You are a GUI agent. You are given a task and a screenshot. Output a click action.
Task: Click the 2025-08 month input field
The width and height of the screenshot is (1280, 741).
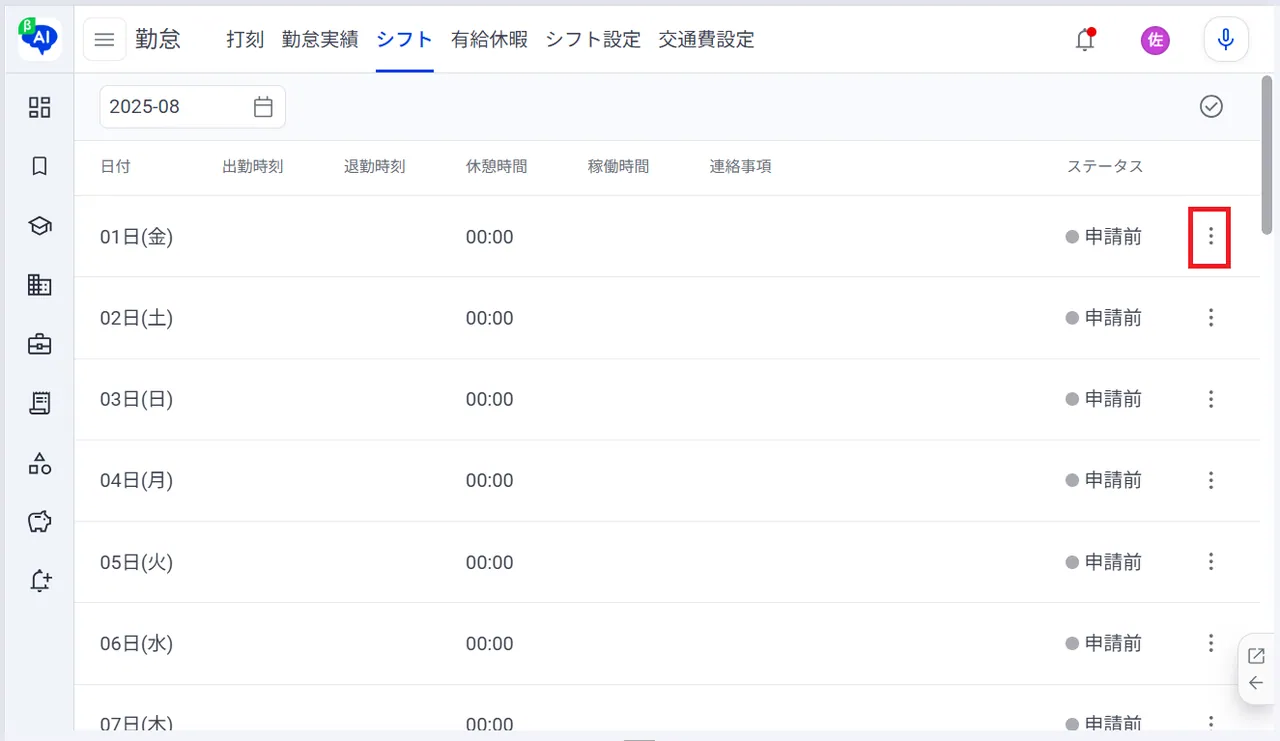click(x=192, y=107)
